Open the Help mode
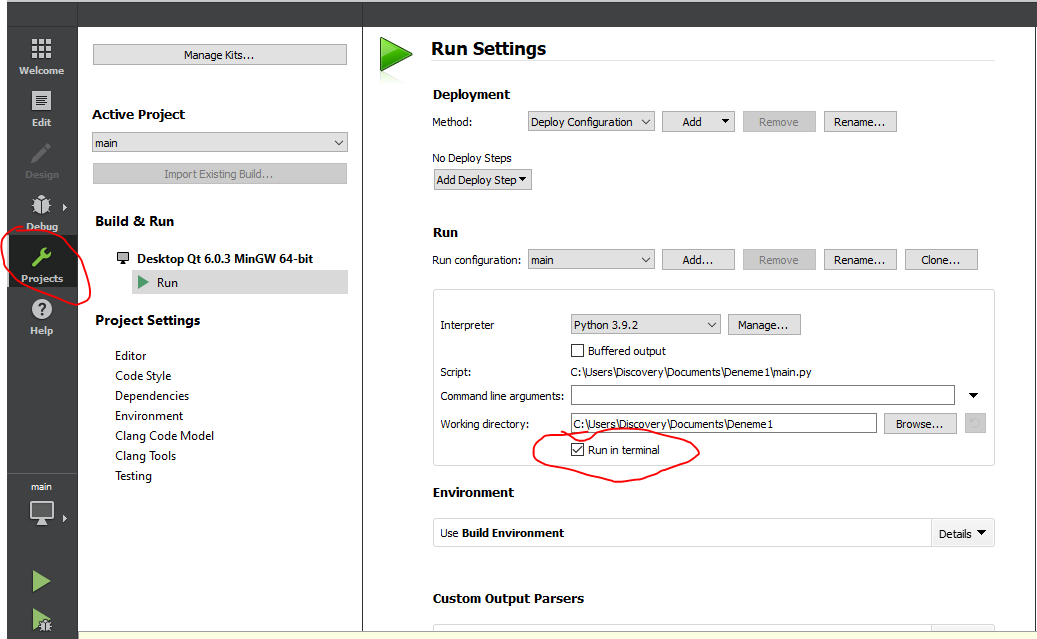This screenshot has width=1037, height=639. click(41, 317)
